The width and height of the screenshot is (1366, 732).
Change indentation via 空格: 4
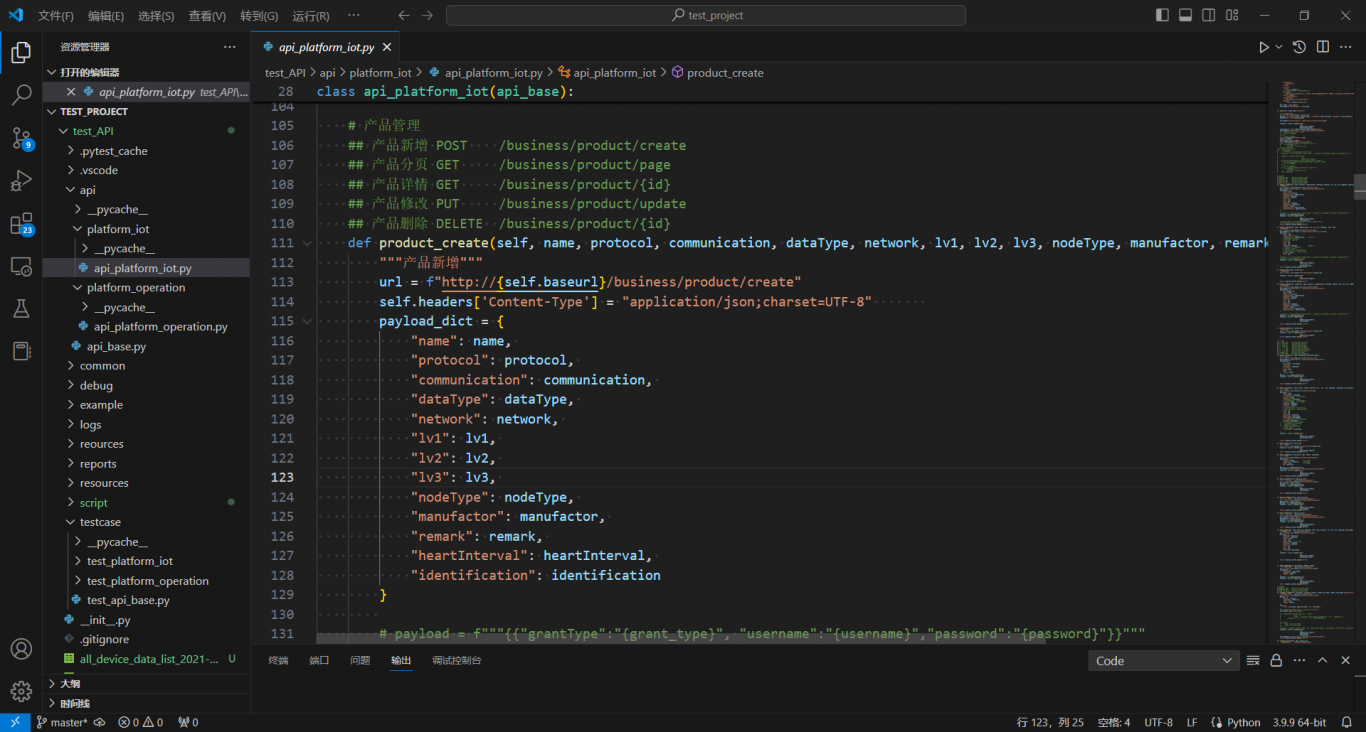pyautogui.click(x=1114, y=722)
